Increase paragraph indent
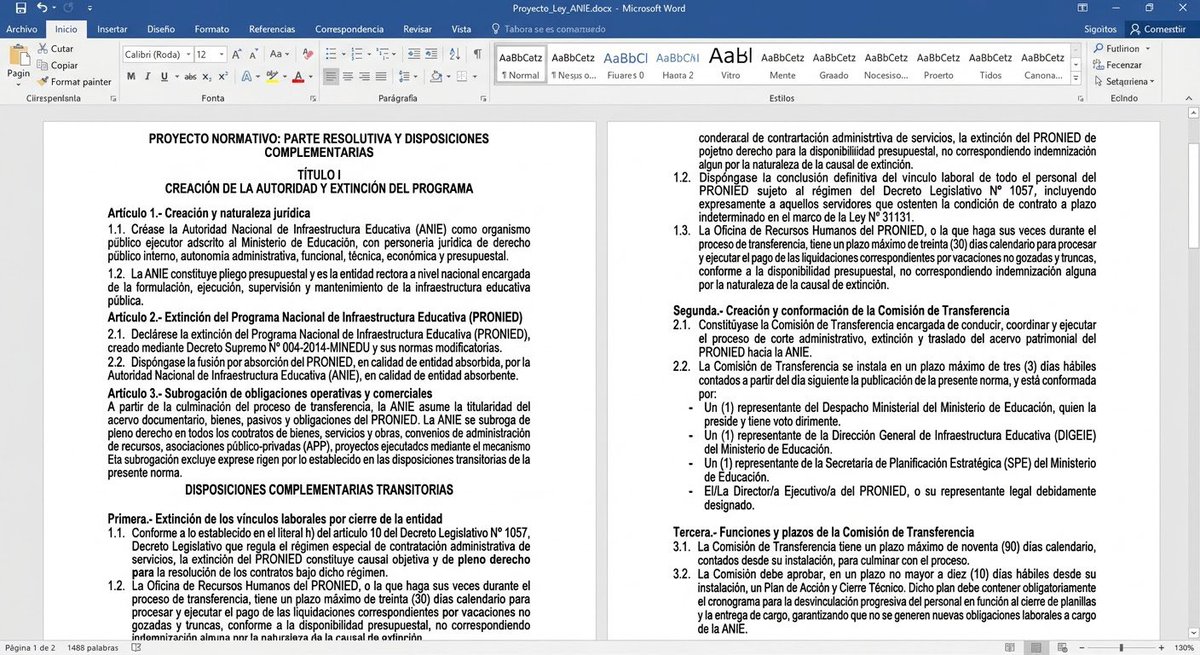1200x655 pixels. (x=431, y=54)
